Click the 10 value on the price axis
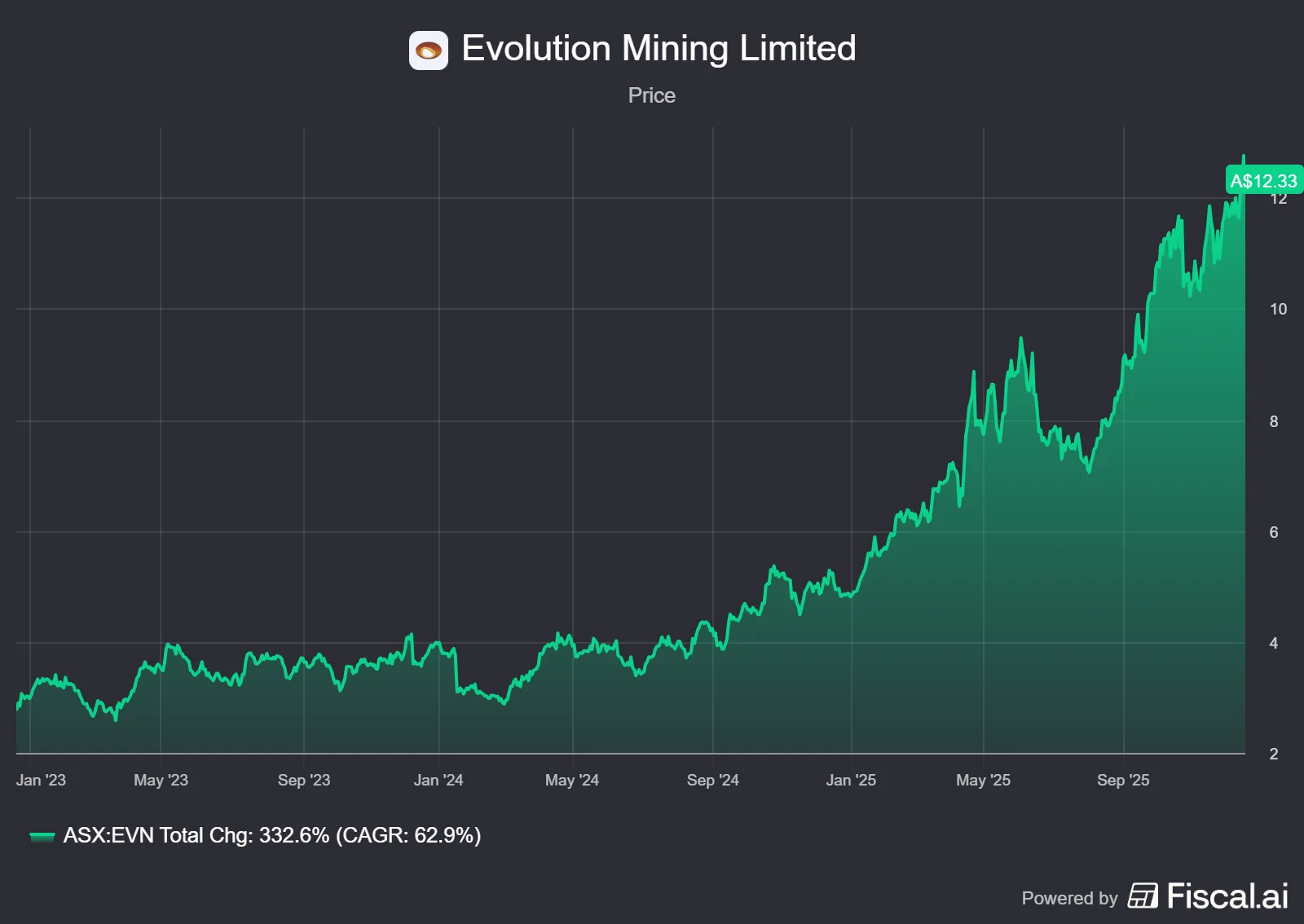Image resolution: width=1304 pixels, height=924 pixels. [1278, 309]
